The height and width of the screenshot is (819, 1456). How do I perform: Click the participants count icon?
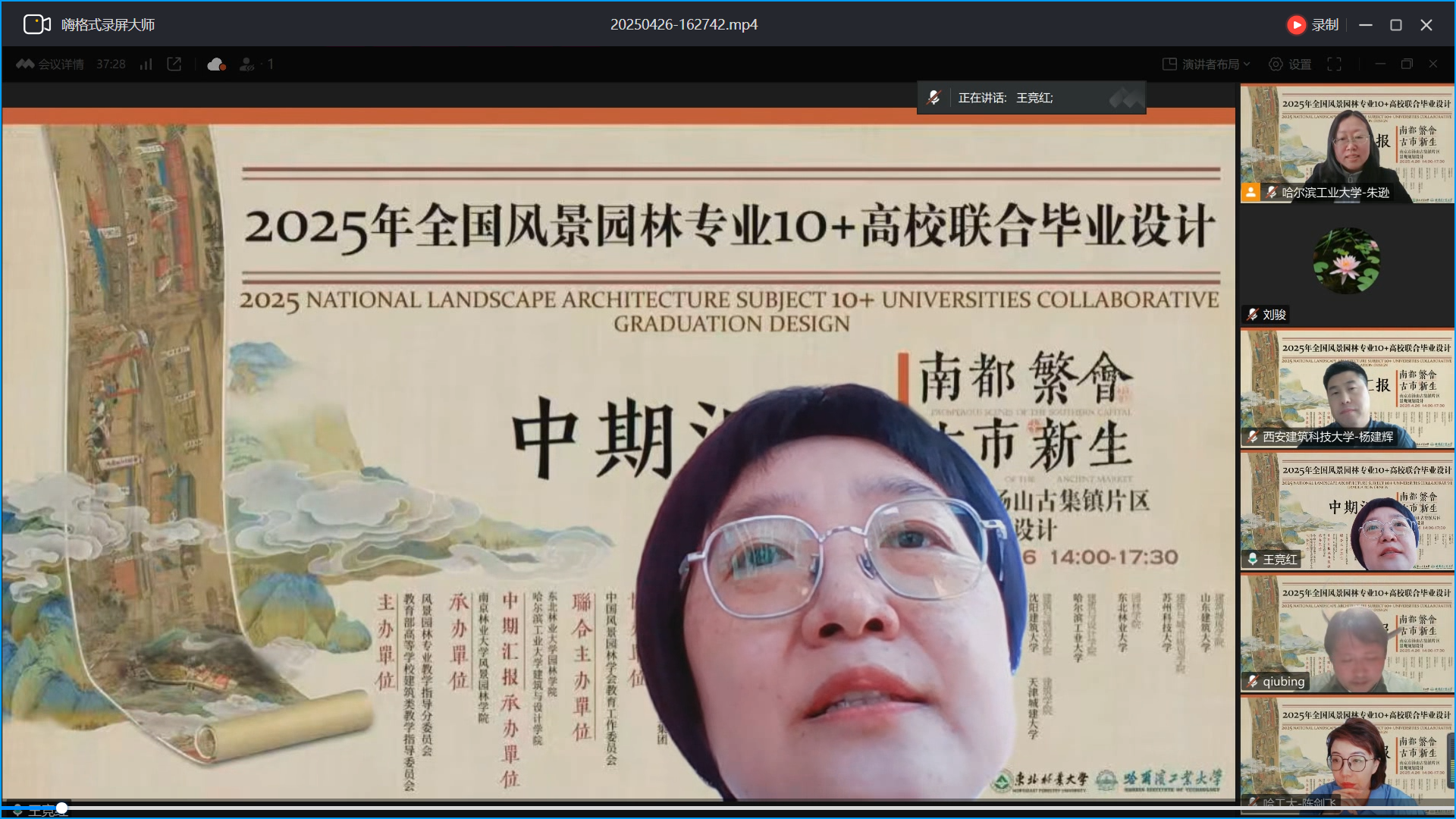click(247, 64)
